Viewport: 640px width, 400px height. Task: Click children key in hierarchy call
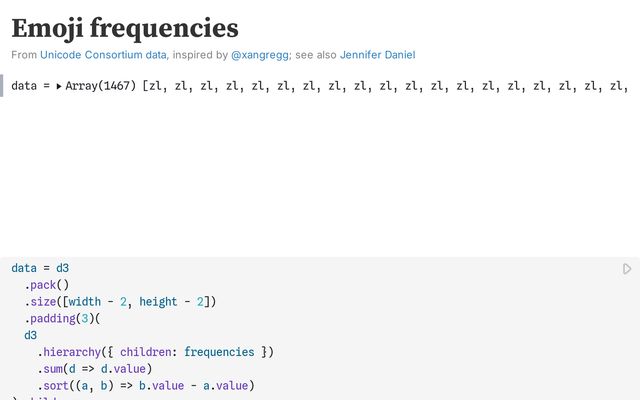147,352
